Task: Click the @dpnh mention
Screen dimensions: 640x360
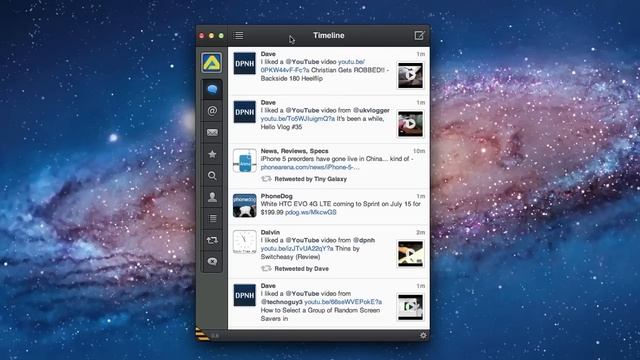Action: [x=364, y=240]
